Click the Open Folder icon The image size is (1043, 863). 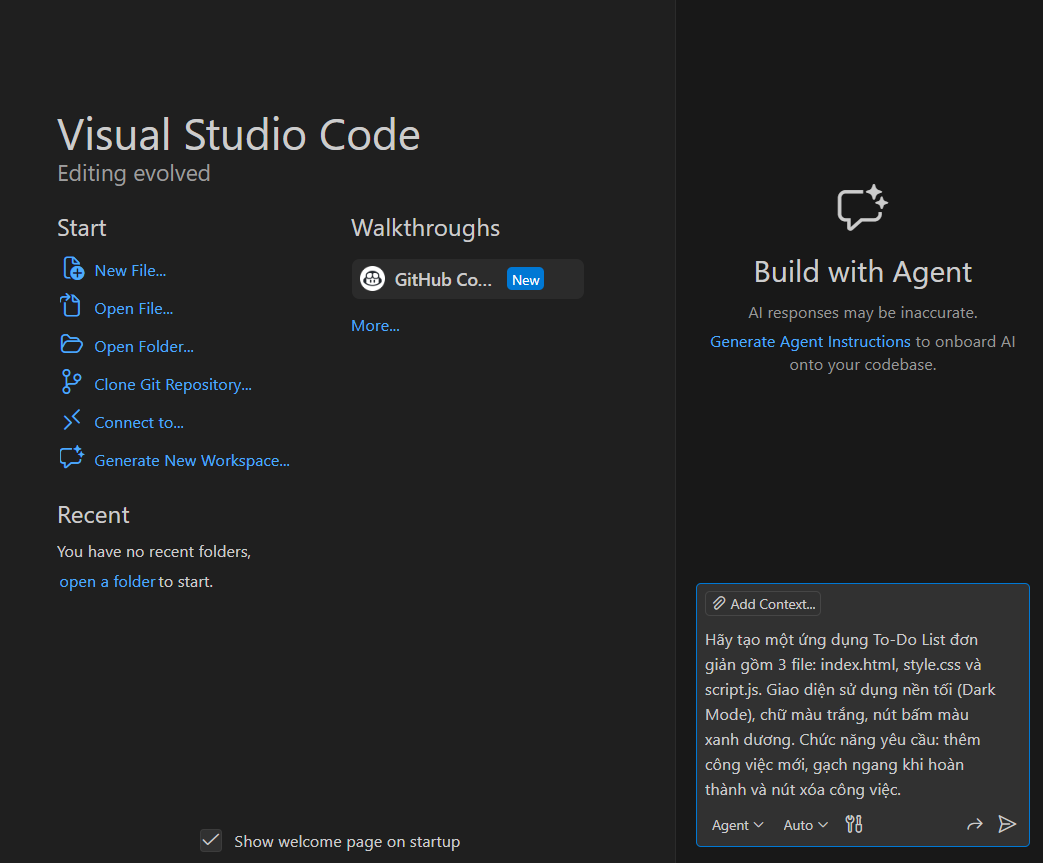[x=70, y=344]
